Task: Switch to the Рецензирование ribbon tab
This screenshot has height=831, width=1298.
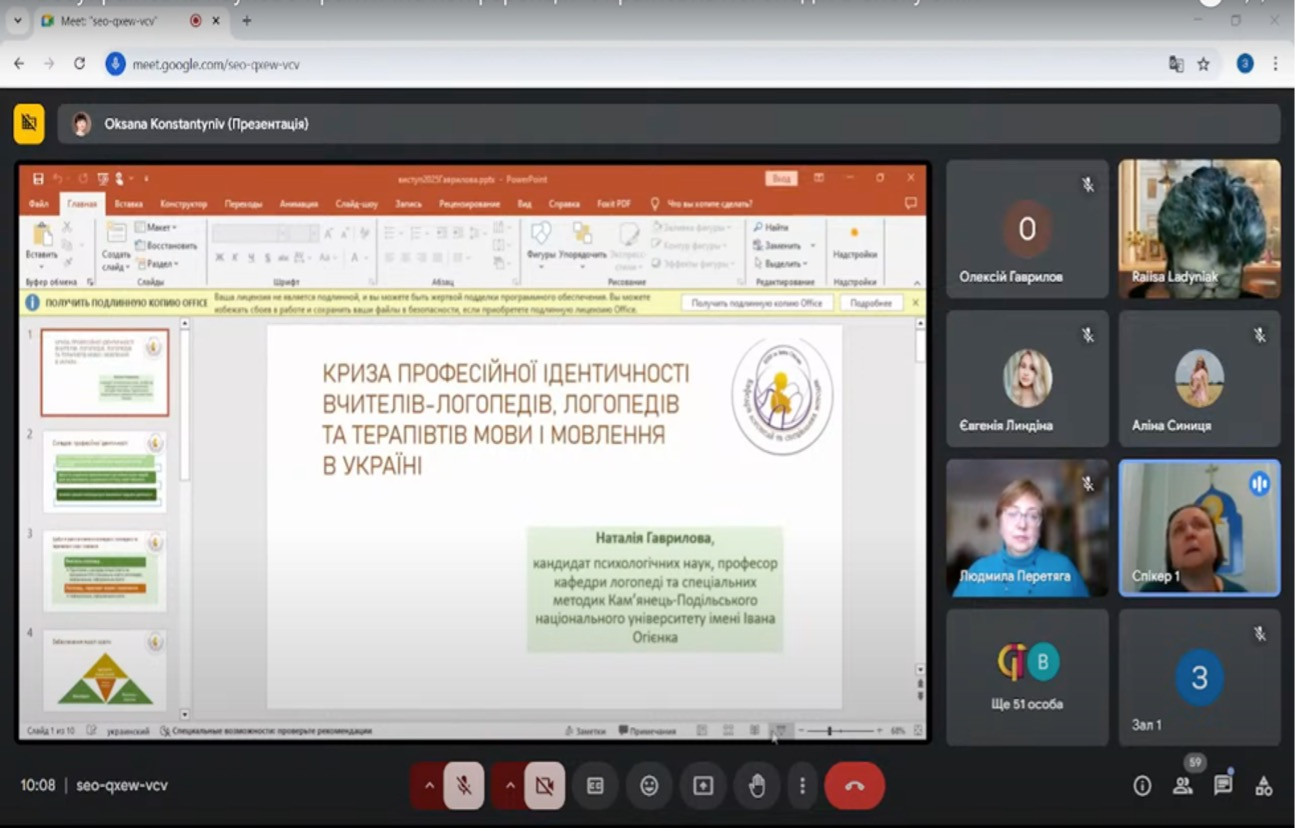Action: tap(470, 204)
